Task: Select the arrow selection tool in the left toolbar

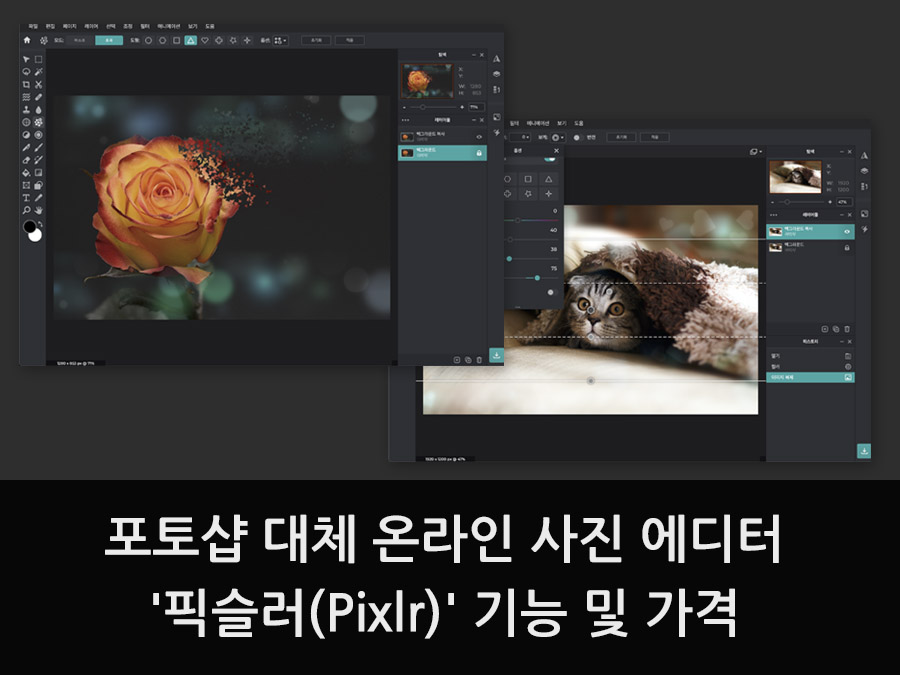Action: (26, 60)
